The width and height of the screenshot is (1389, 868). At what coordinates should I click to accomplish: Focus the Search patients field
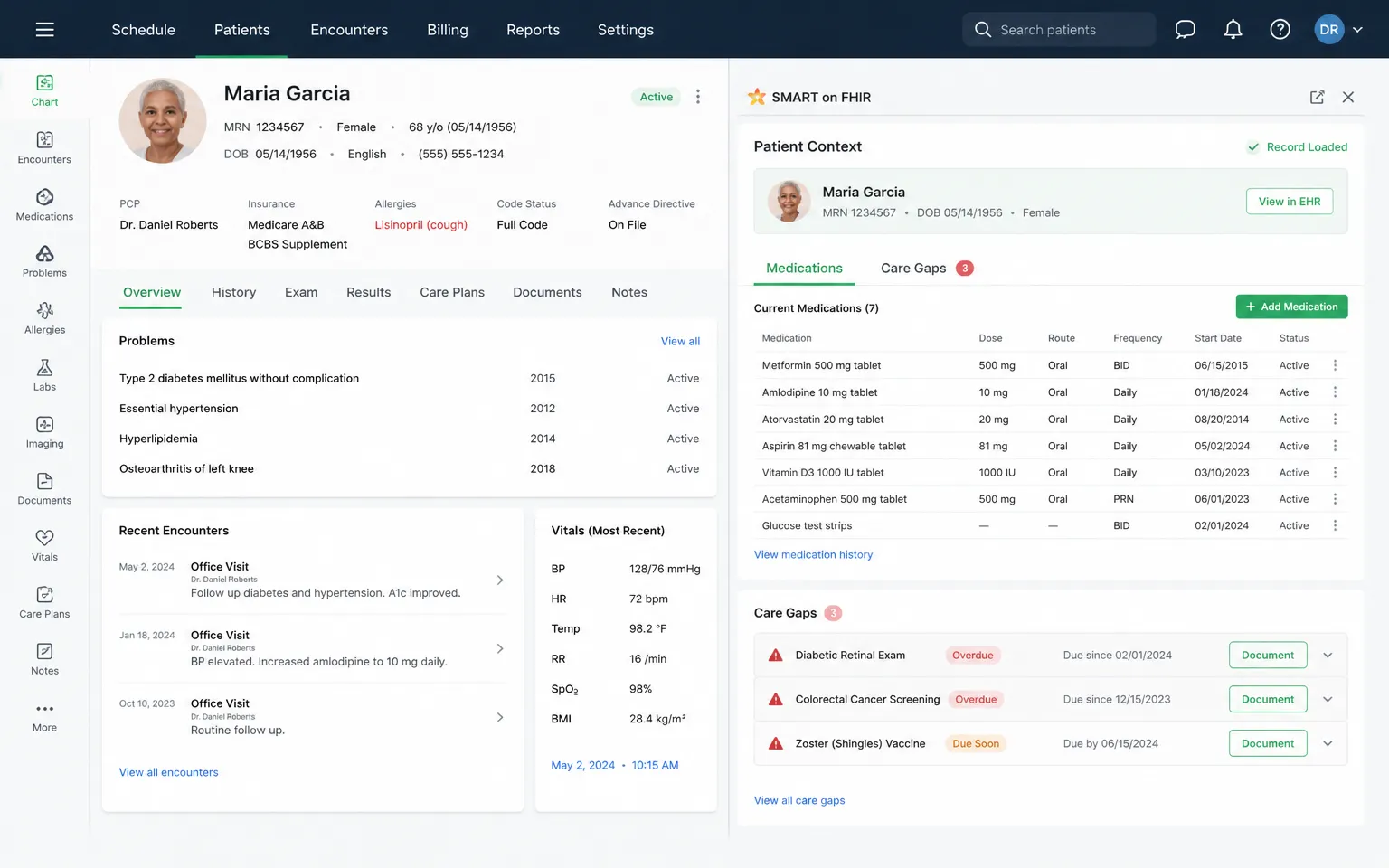1059,30
